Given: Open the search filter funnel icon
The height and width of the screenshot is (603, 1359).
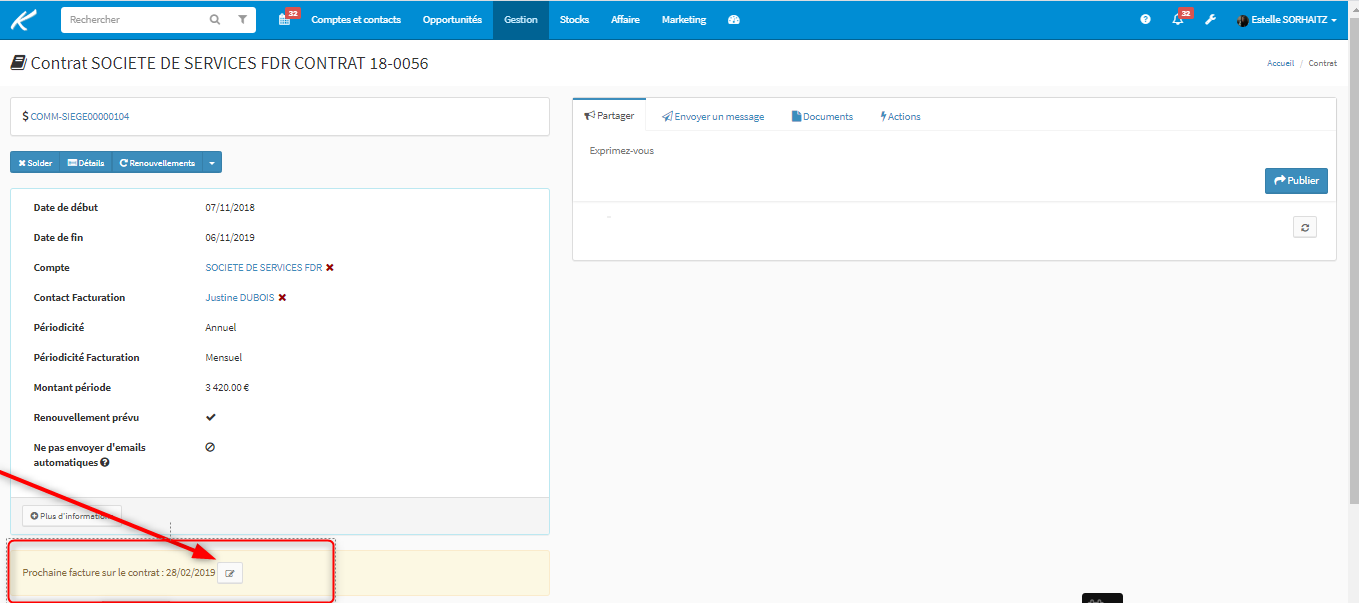Looking at the screenshot, I should point(243,20).
